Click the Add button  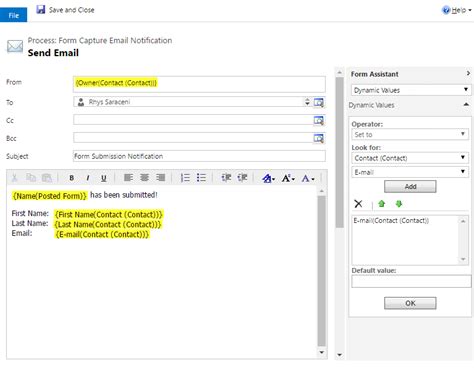click(x=410, y=187)
